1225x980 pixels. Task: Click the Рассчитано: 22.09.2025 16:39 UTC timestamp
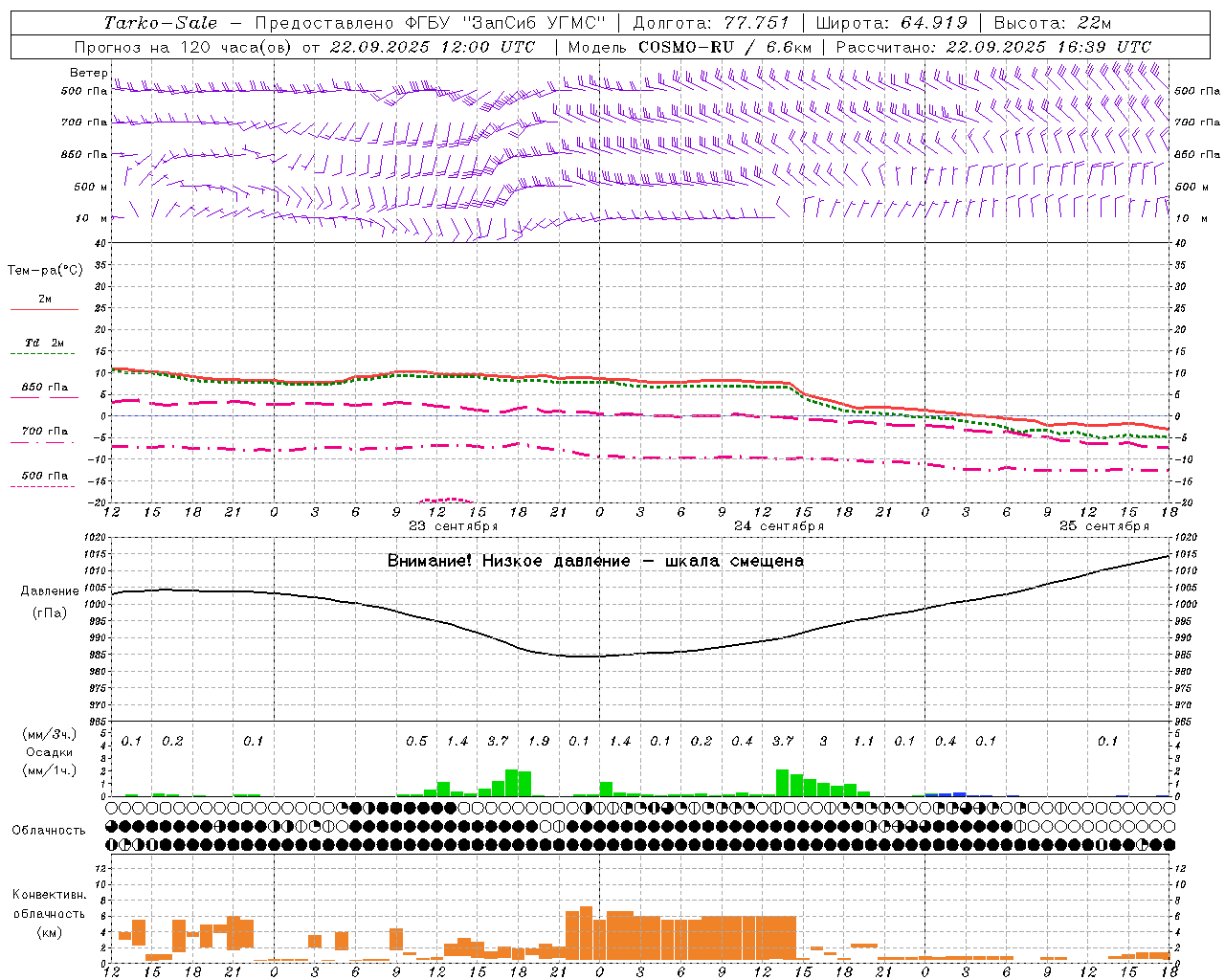[993, 47]
